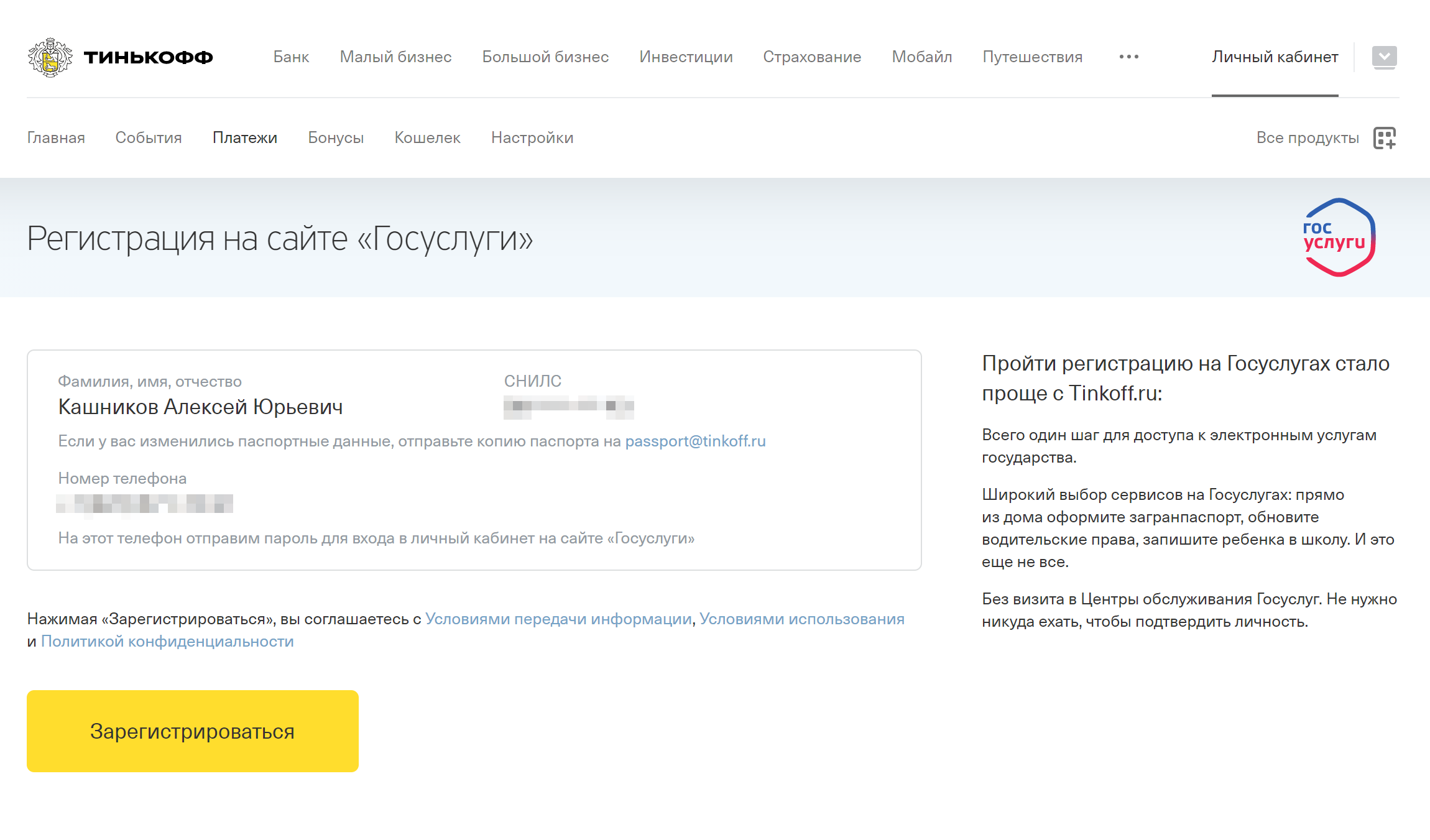This screenshot has width=1430, height=840.
Task: Switch to Настройки tab
Action: click(x=532, y=137)
